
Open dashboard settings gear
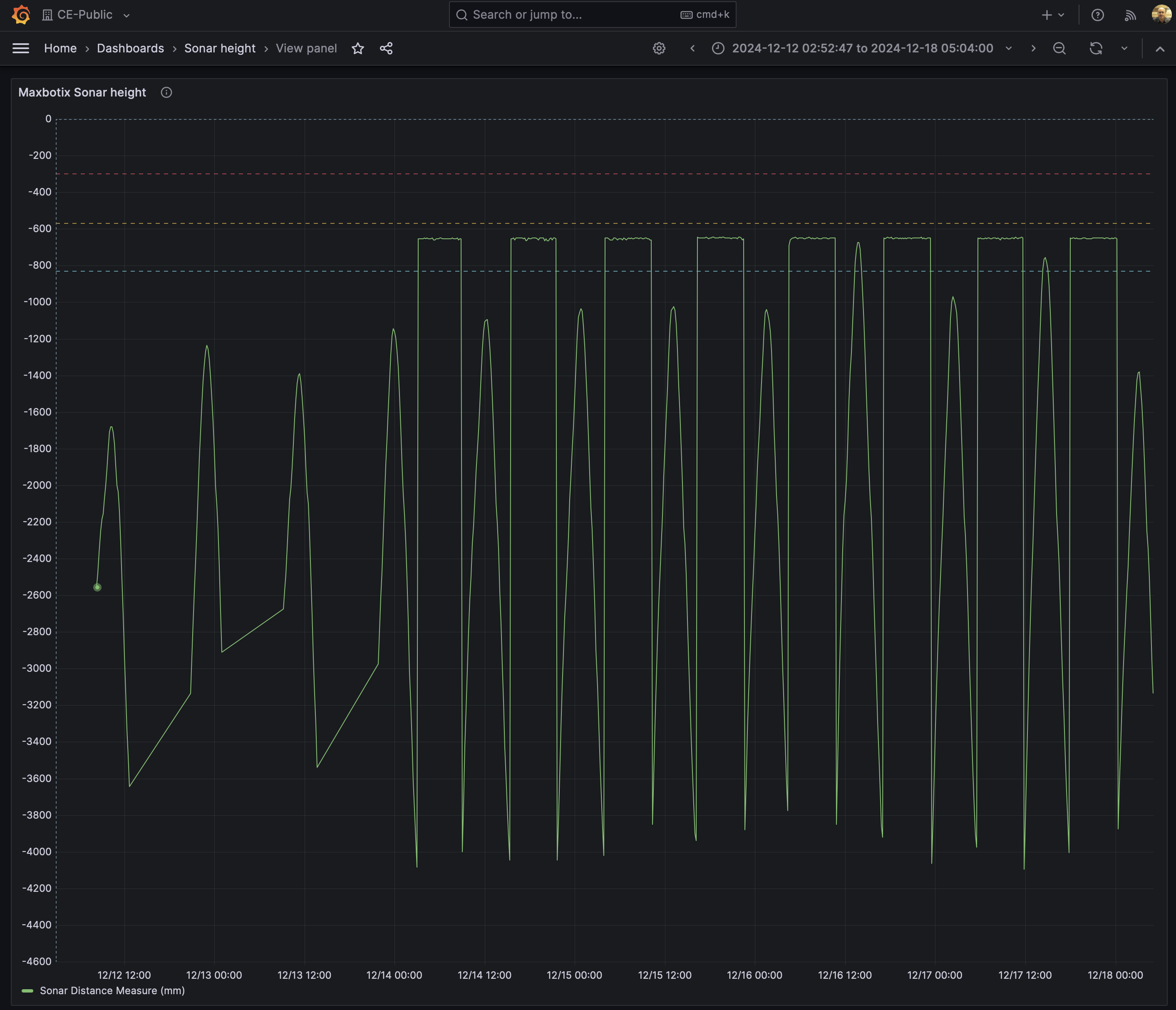[x=658, y=48]
